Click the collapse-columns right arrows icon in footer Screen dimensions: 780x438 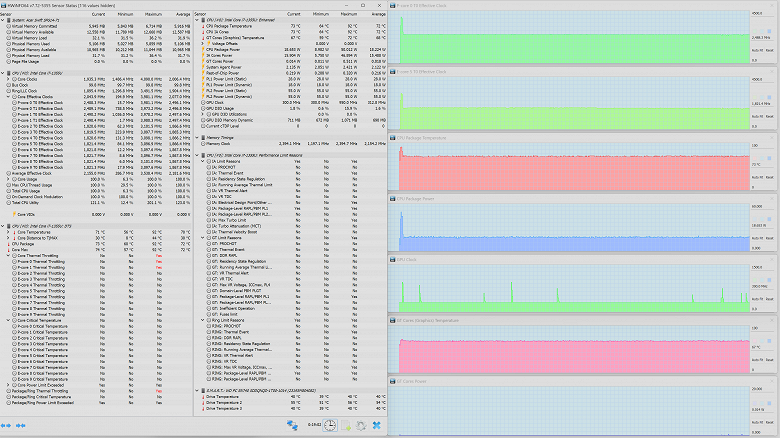click(21, 426)
